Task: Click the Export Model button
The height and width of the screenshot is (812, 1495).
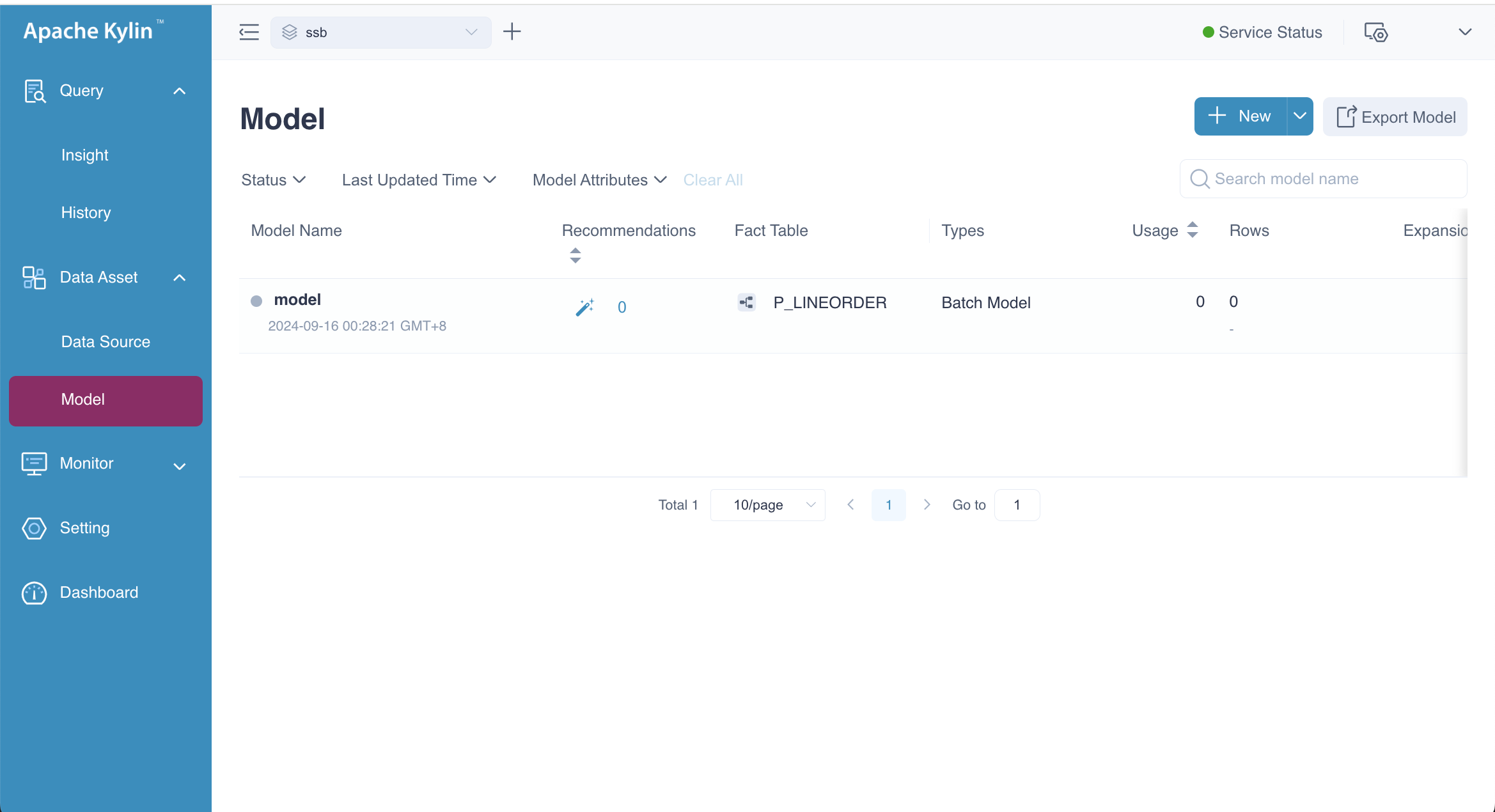Action: [x=1395, y=117]
